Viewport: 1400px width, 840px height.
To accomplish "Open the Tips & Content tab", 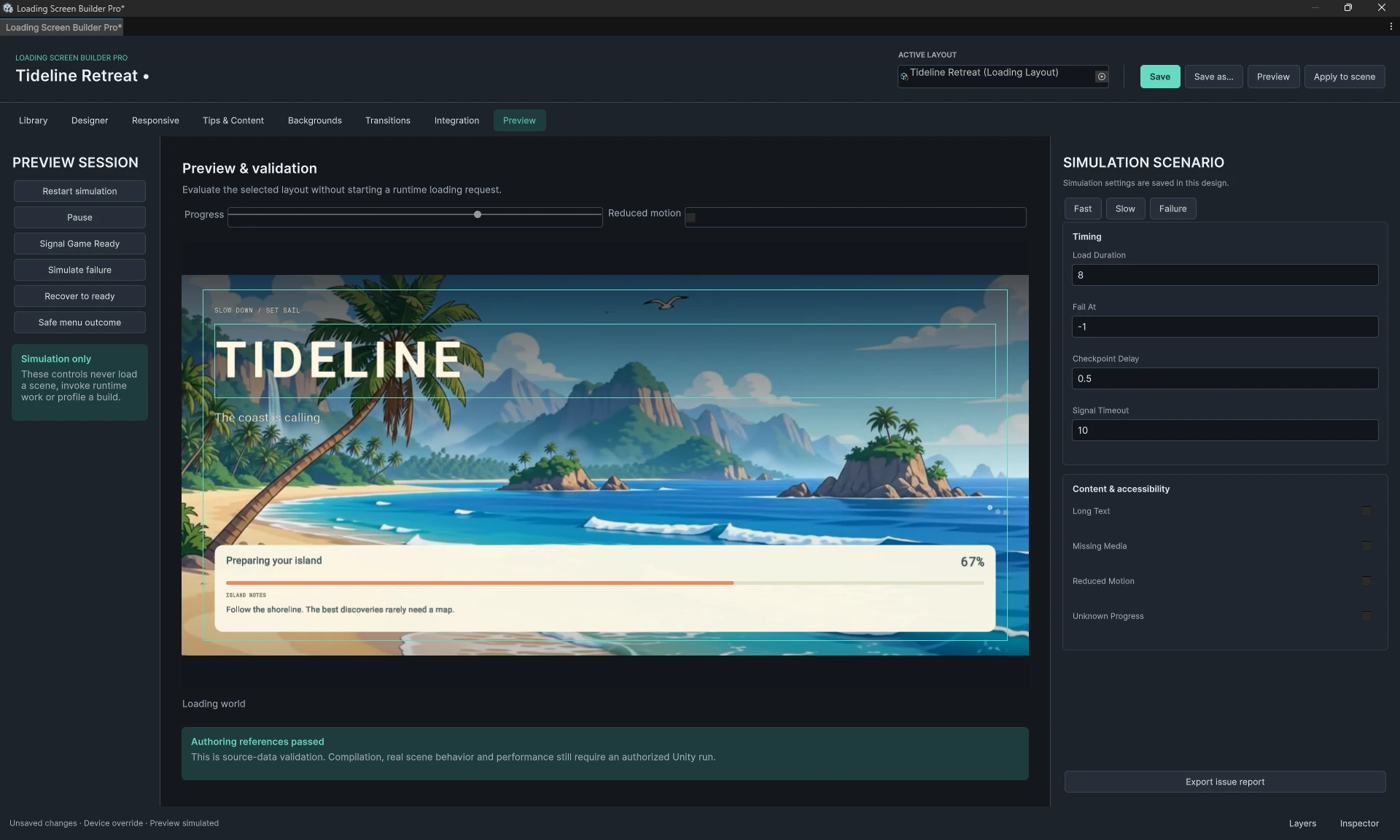I will 233,120.
